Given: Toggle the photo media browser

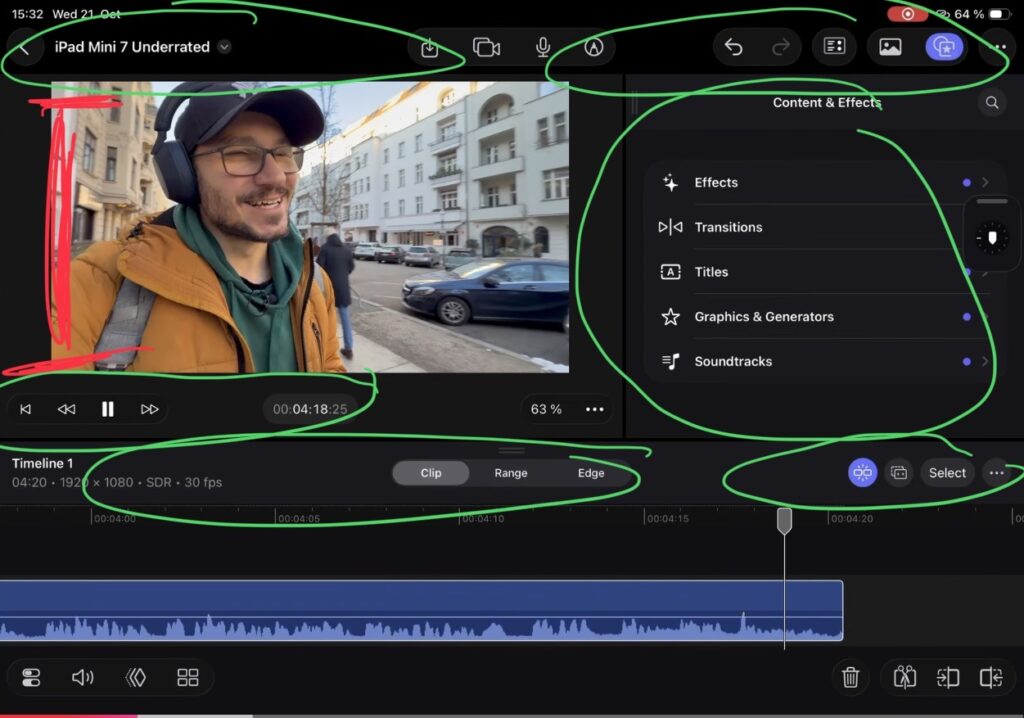Looking at the screenshot, I should (890, 47).
